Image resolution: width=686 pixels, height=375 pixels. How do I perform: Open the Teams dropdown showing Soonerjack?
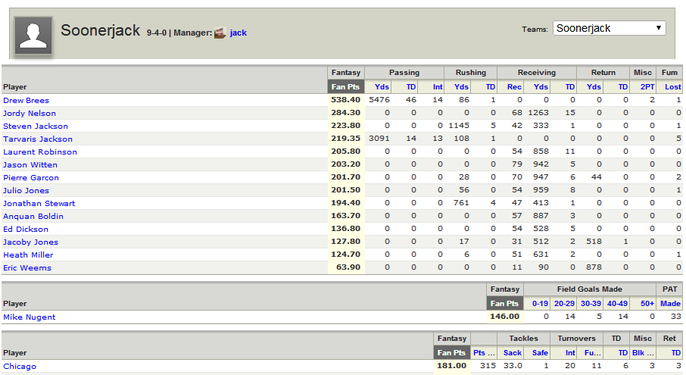[x=609, y=28]
